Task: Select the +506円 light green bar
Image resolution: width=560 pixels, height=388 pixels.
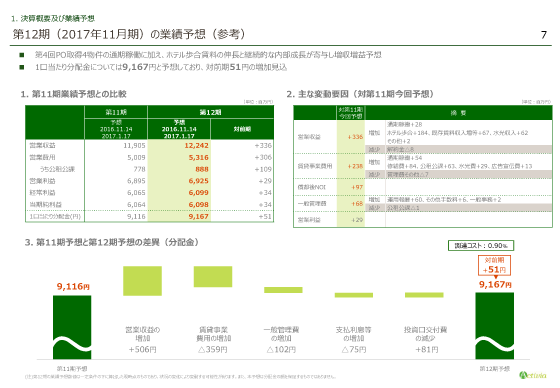Action: [x=142, y=281]
